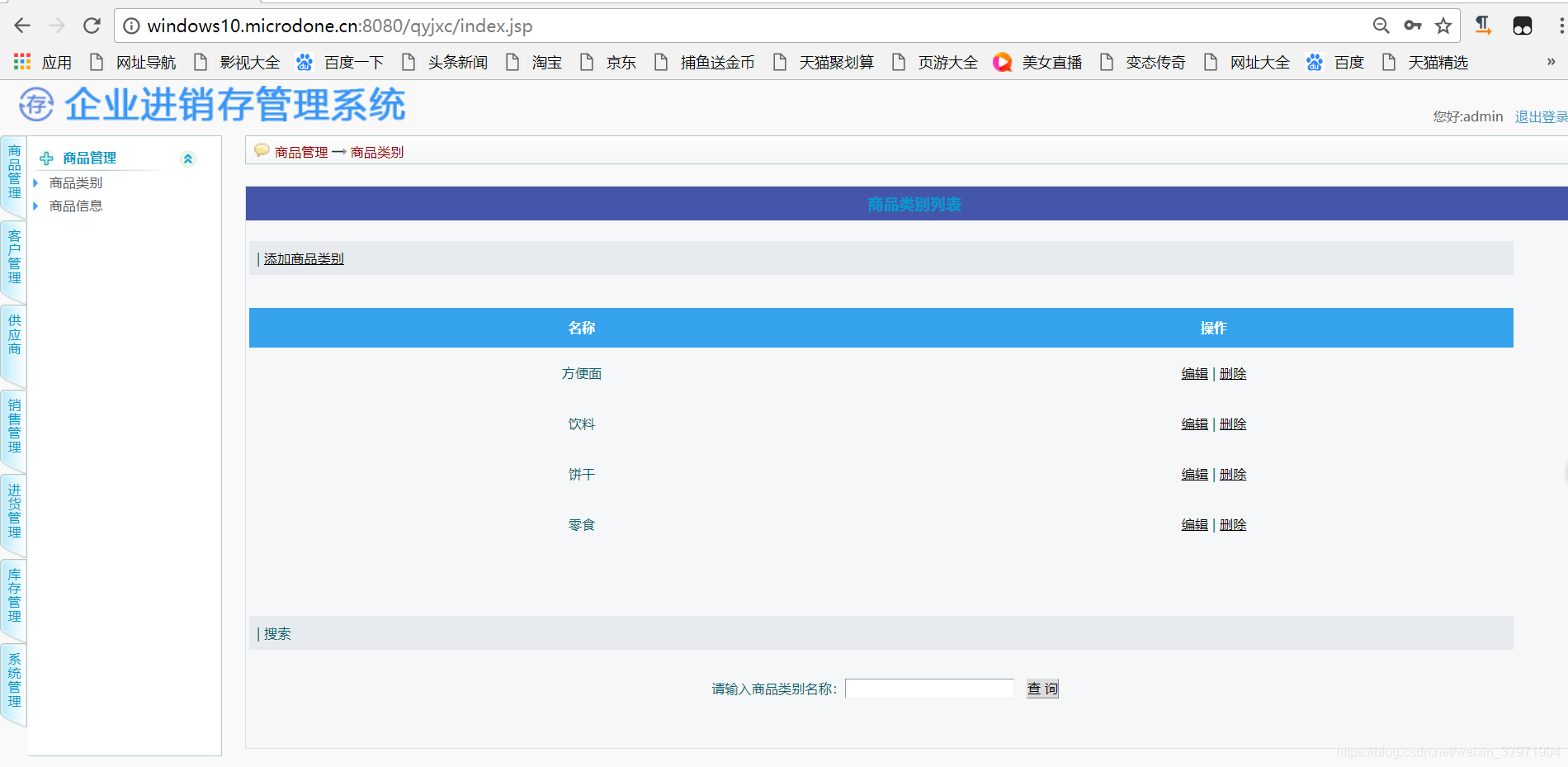Delete the 零食 category

(x=1233, y=525)
